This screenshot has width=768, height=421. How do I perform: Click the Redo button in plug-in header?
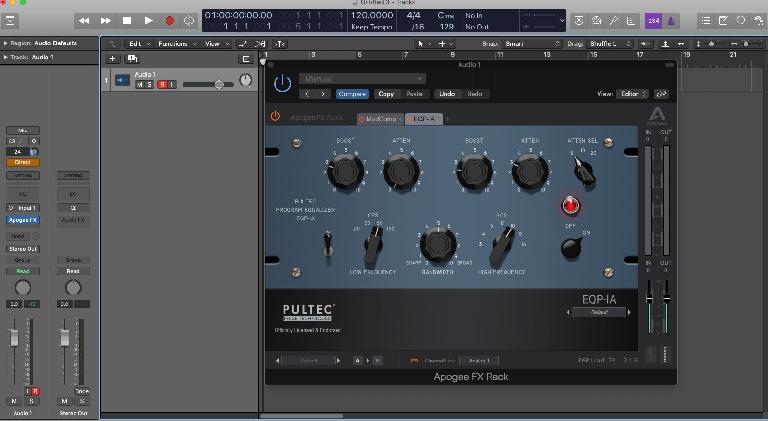pos(475,94)
